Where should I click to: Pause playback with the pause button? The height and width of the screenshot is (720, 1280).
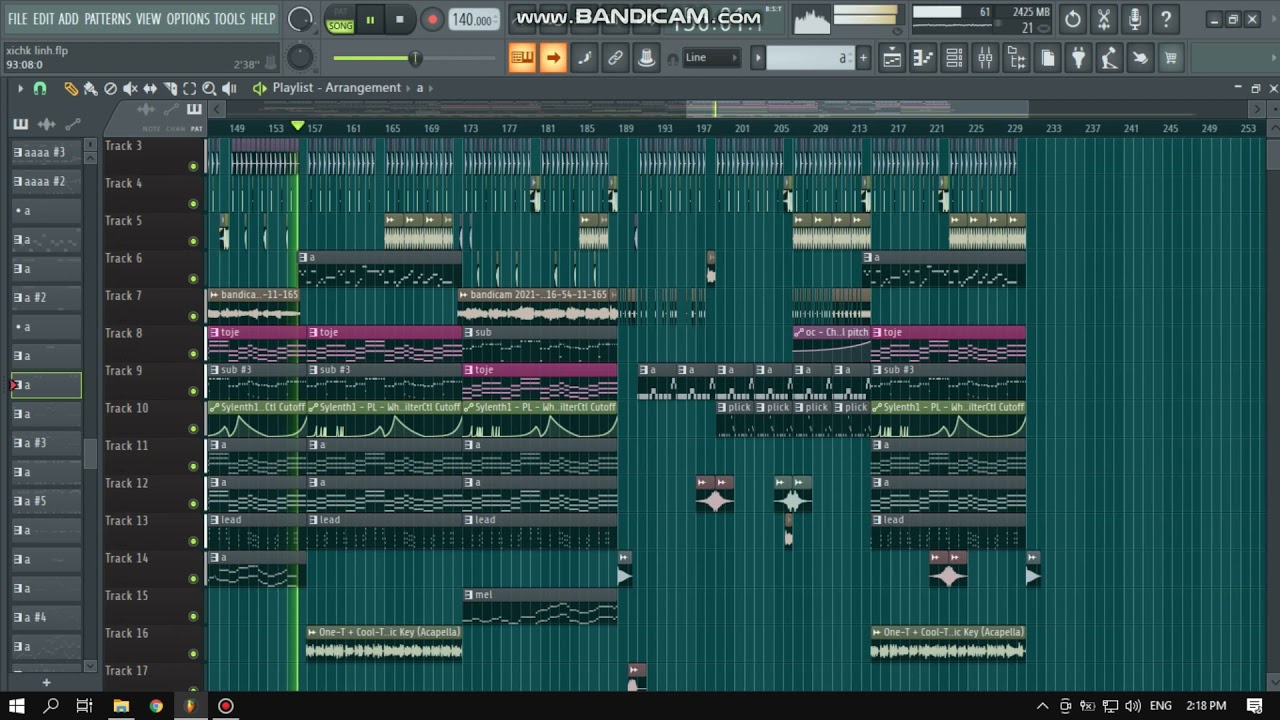[x=370, y=19]
